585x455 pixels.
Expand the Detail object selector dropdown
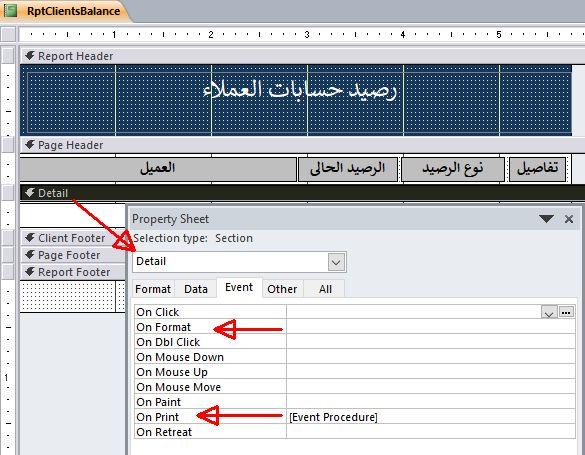pos(336,262)
